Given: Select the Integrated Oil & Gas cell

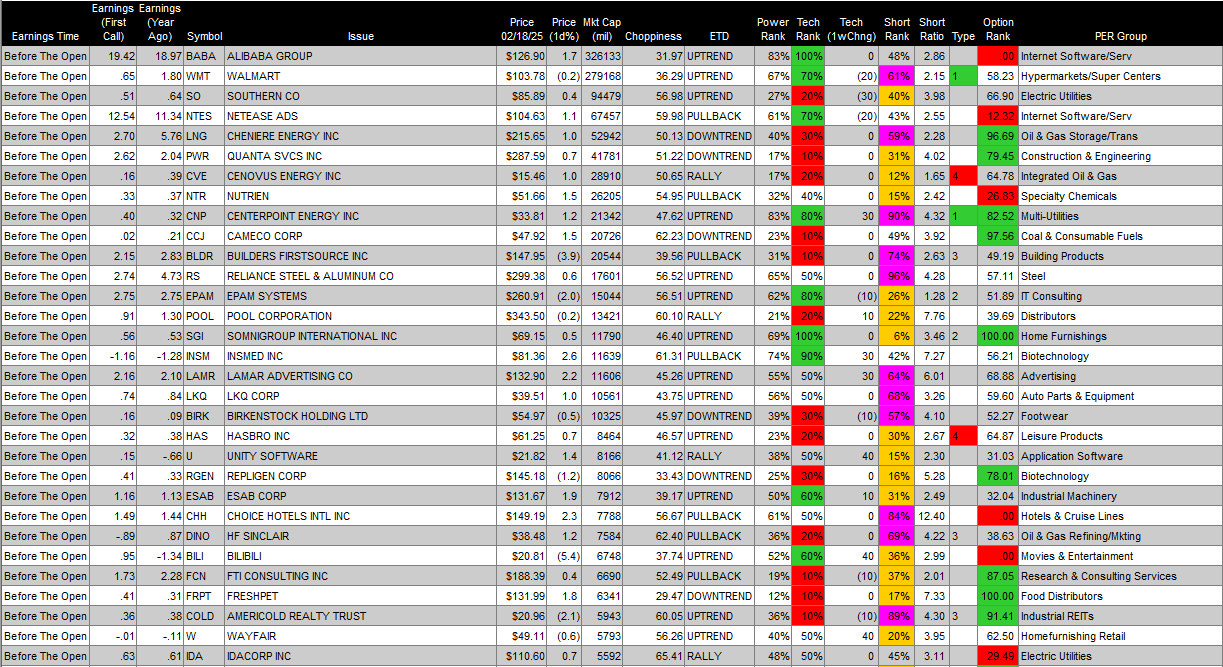Looking at the screenshot, I should [x=1119, y=176].
